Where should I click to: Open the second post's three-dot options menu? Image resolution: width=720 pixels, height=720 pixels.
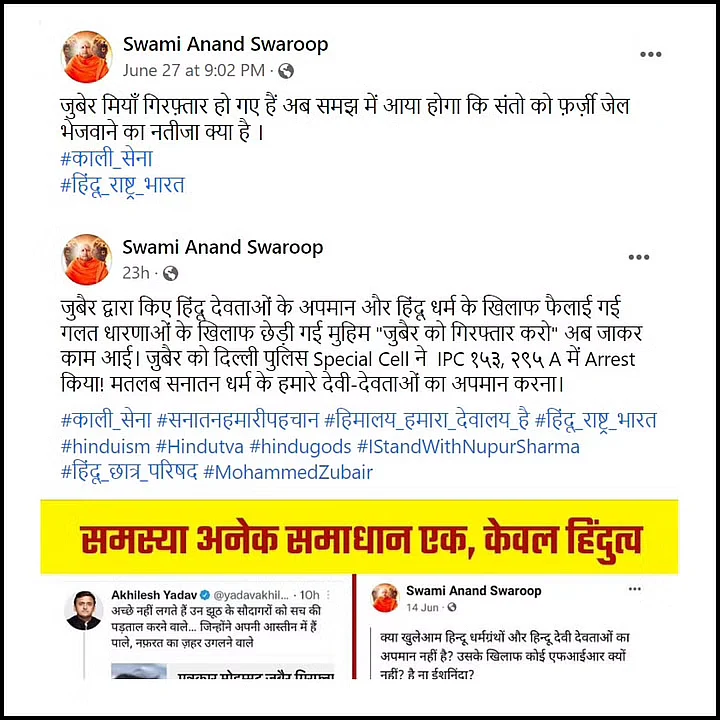pyautogui.click(x=639, y=257)
